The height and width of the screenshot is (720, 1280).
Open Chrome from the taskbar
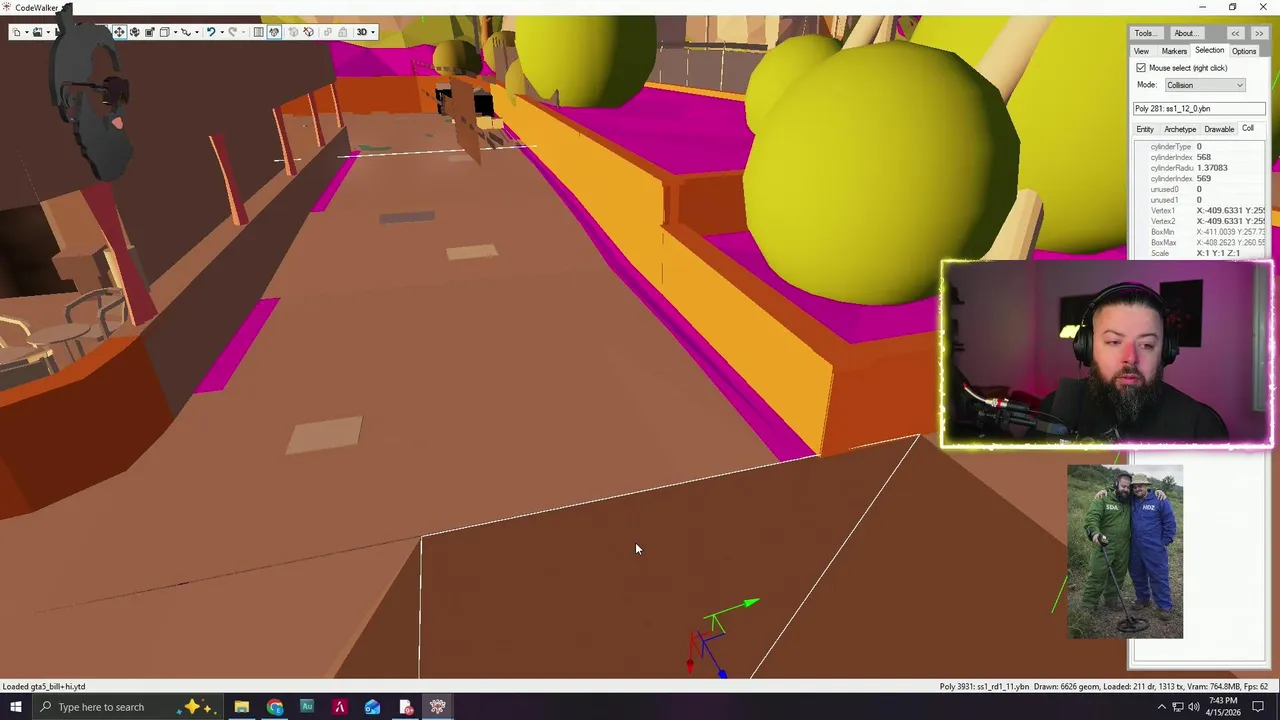[275, 707]
